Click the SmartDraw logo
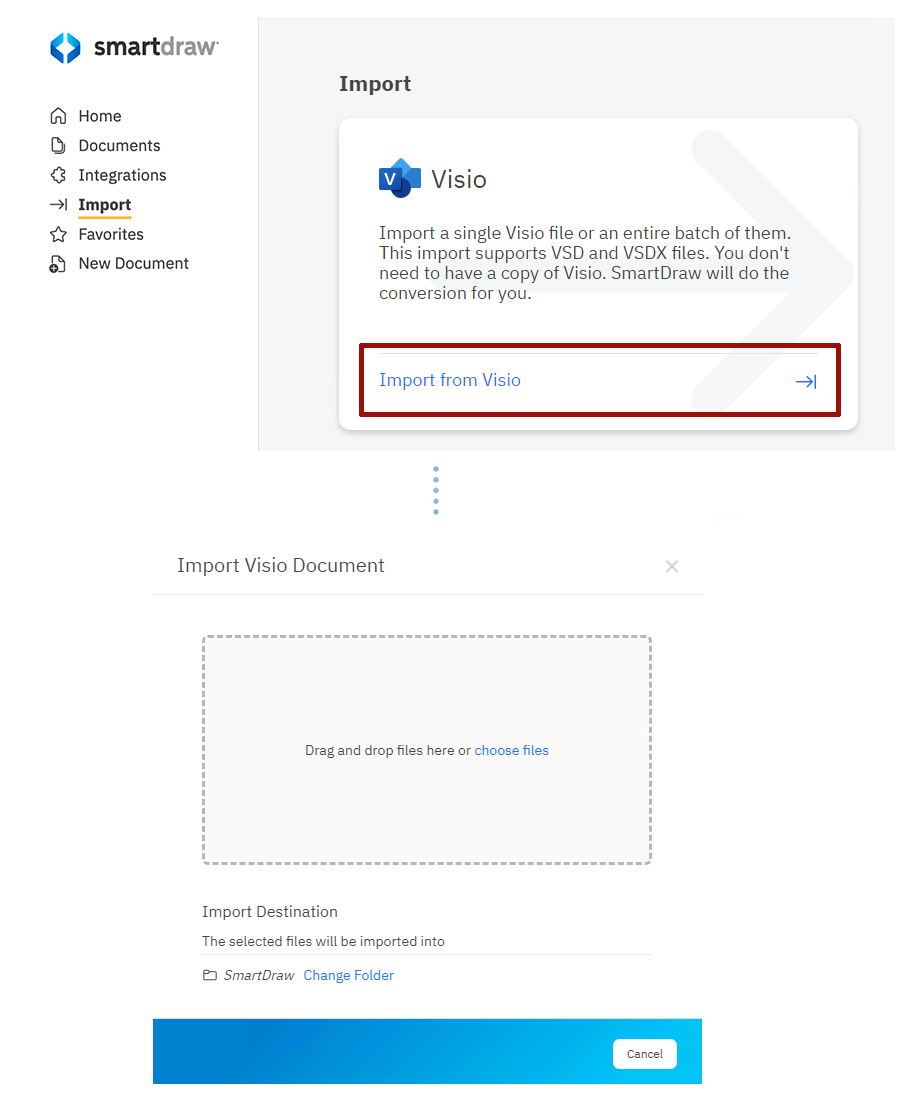This screenshot has width=902, height=1113. pos(133,46)
